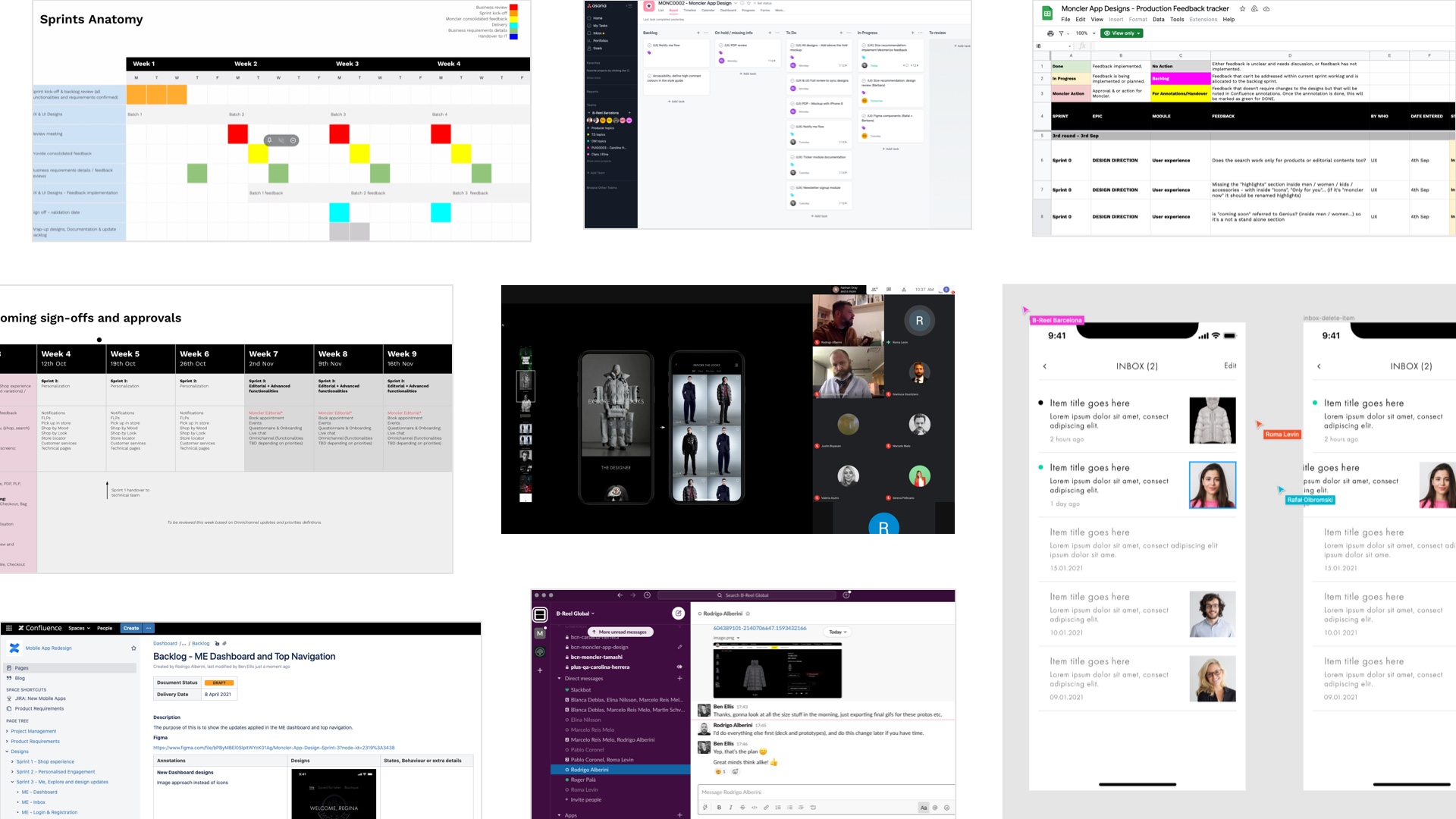Open the View only mode dropdown
This screenshot has height=819, width=1456.
(x=1122, y=33)
